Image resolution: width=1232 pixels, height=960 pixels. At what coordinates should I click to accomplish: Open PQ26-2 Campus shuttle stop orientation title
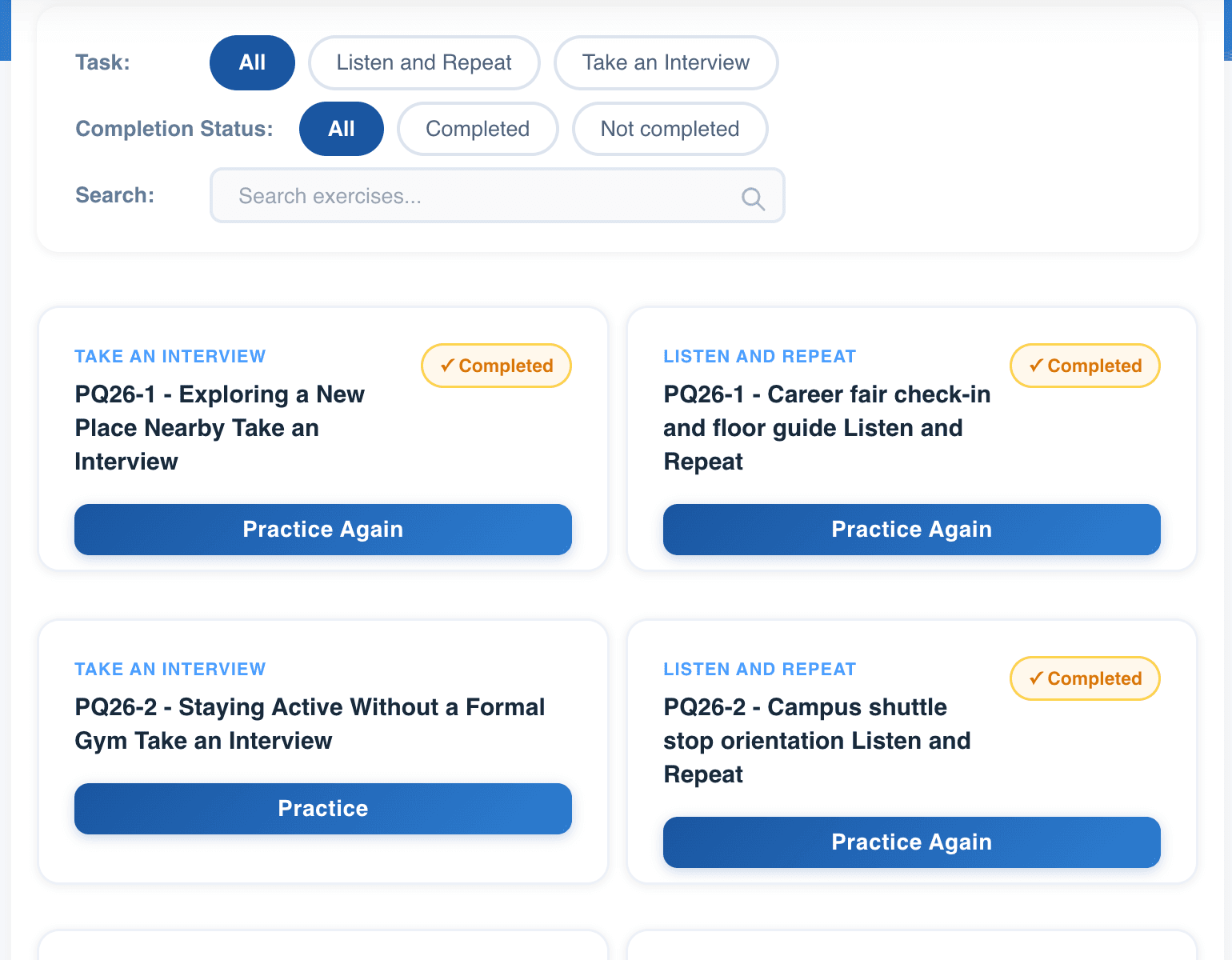pos(817,741)
